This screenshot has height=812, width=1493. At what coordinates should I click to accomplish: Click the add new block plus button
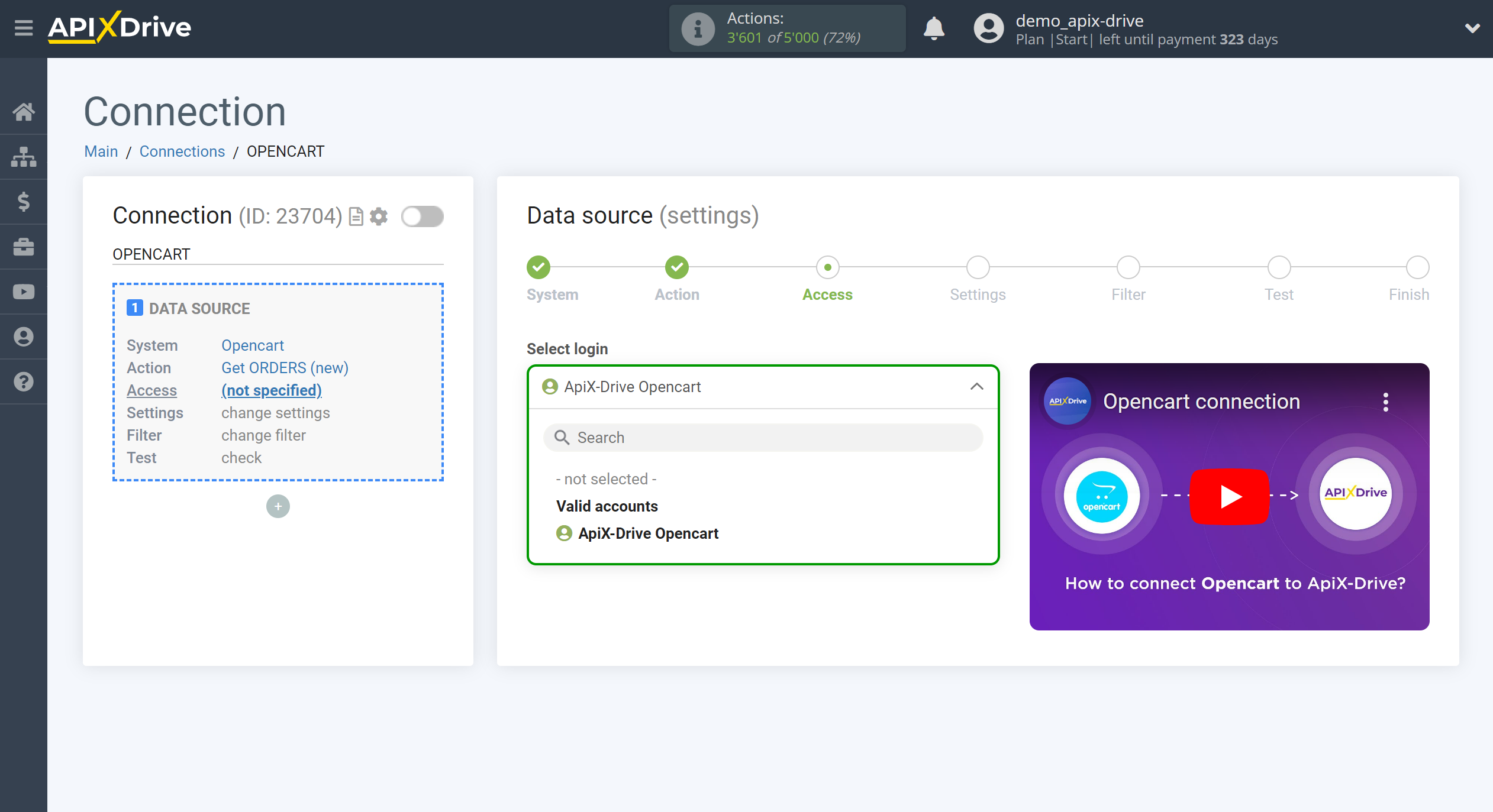[x=278, y=506]
